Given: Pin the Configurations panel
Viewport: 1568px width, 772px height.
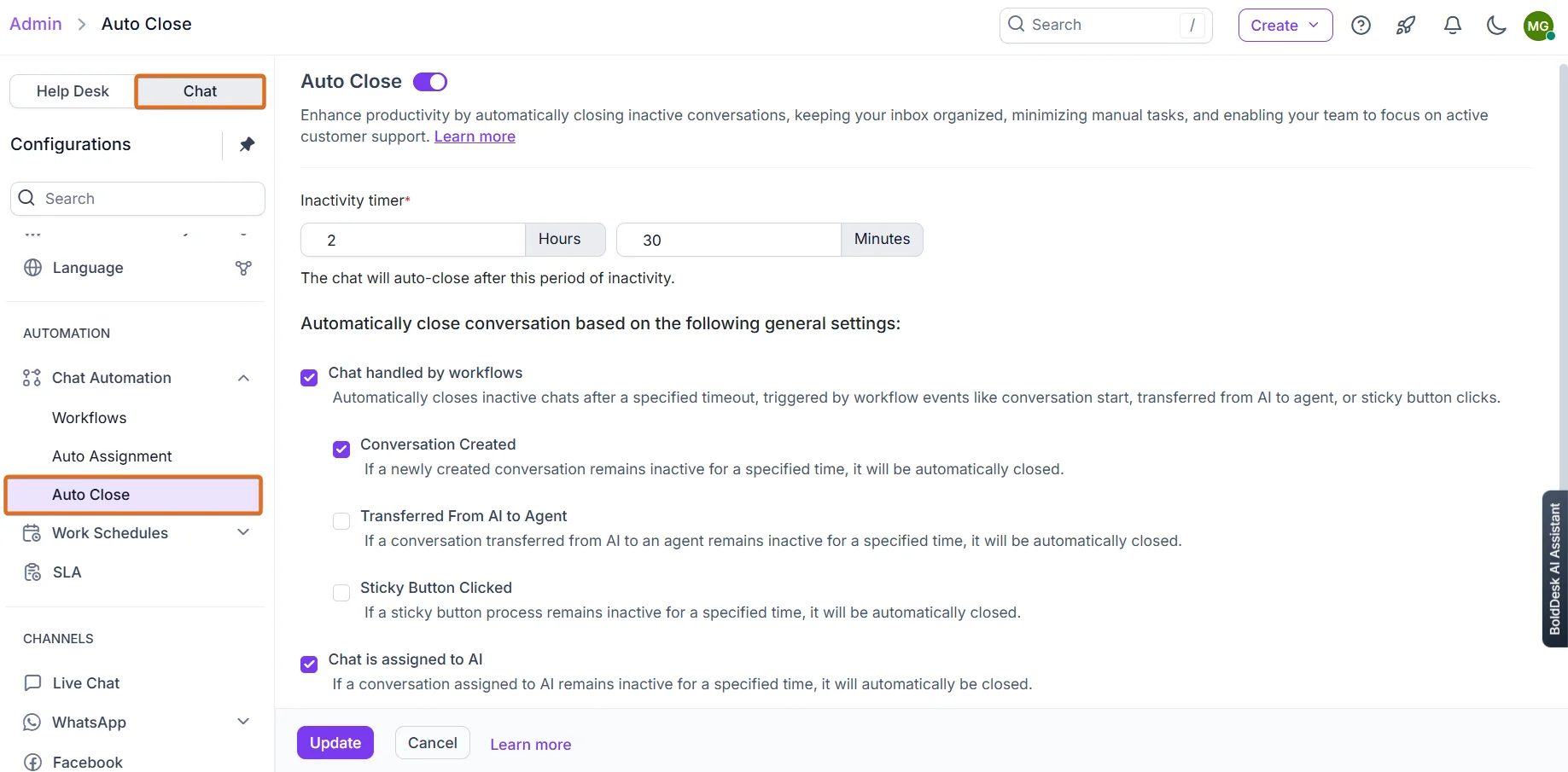Looking at the screenshot, I should (x=247, y=144).
